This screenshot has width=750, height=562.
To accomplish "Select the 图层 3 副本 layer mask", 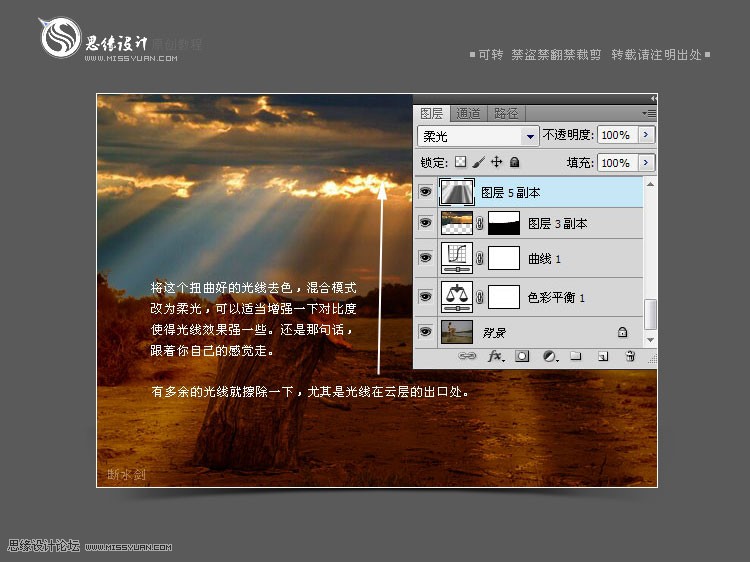I will [504, 223].
